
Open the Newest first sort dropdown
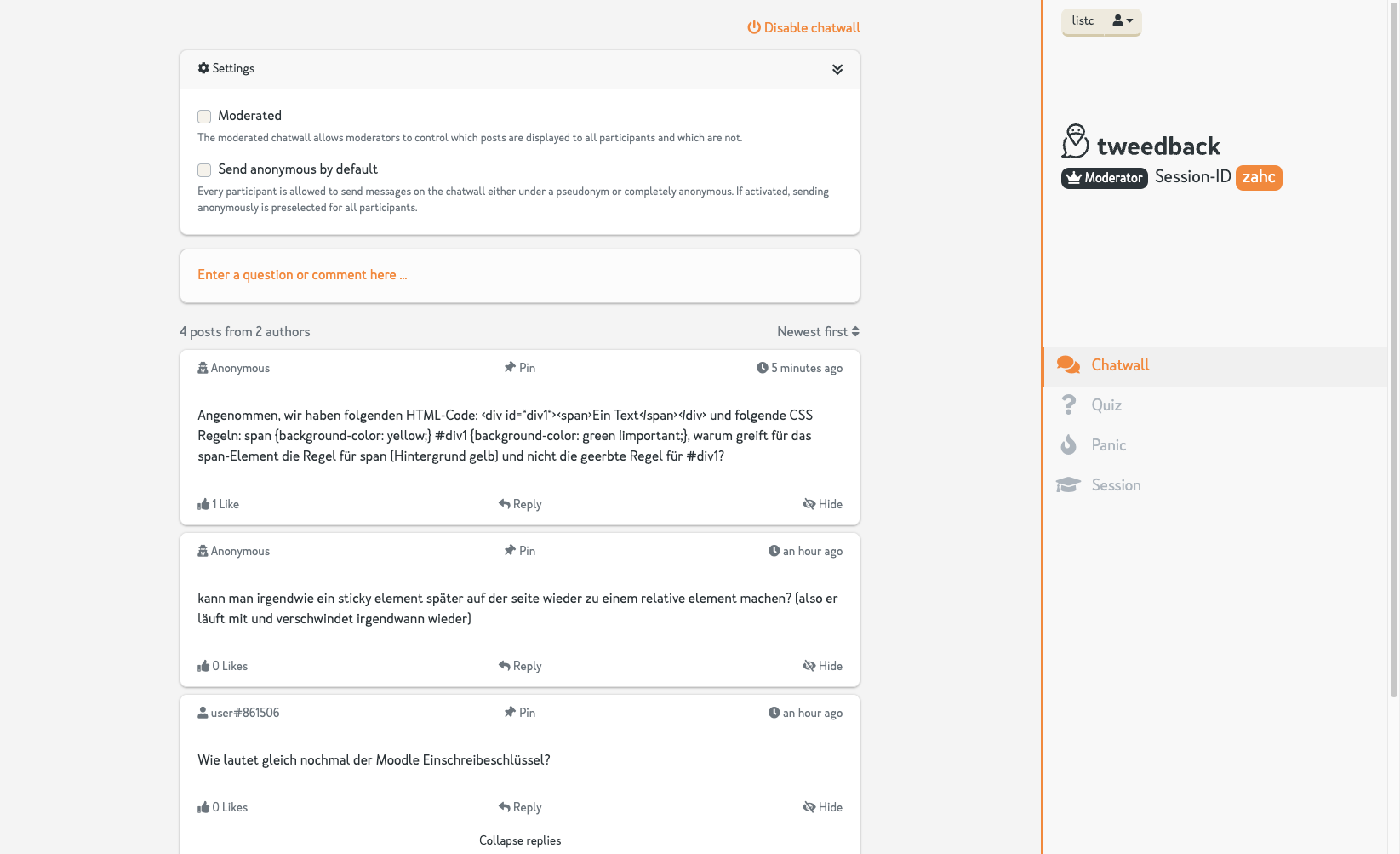point(817,332)
